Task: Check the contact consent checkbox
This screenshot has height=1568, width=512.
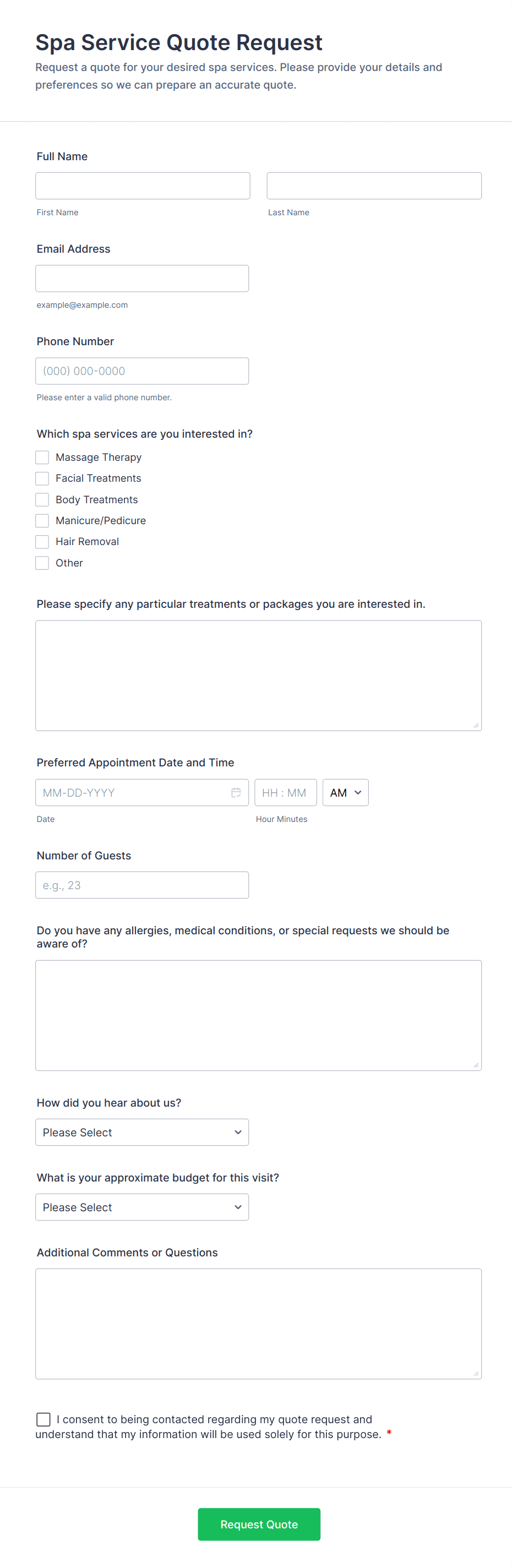Action: pyautogui.click(x=43, y=1419)
